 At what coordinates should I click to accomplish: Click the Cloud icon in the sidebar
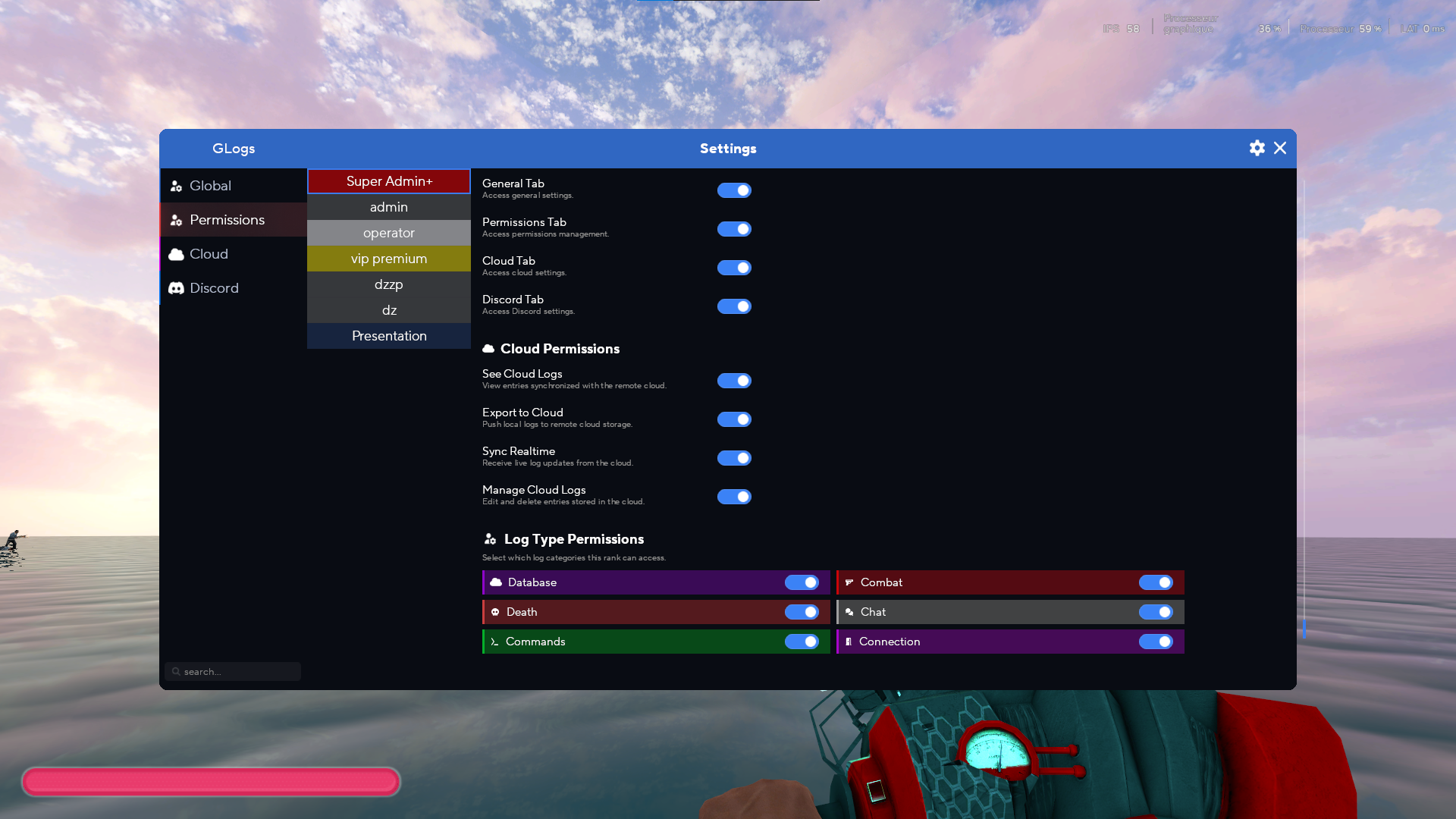tap(176, 254)
